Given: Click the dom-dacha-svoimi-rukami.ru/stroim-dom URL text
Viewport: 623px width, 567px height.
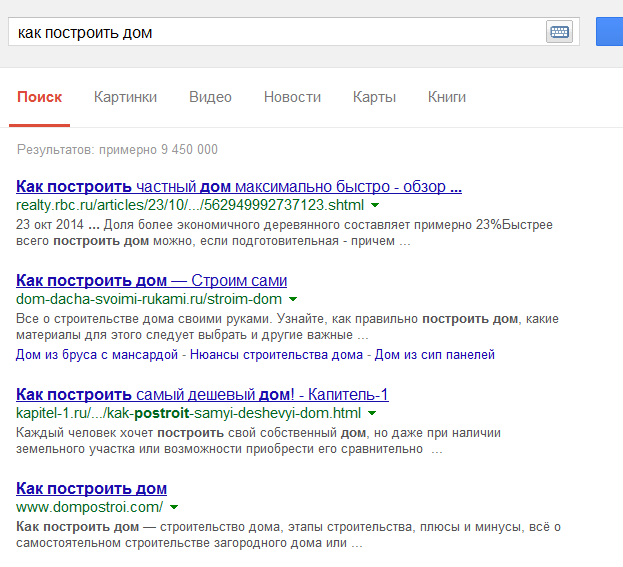Looking at the screenshot, I should [x=149, y=299].
